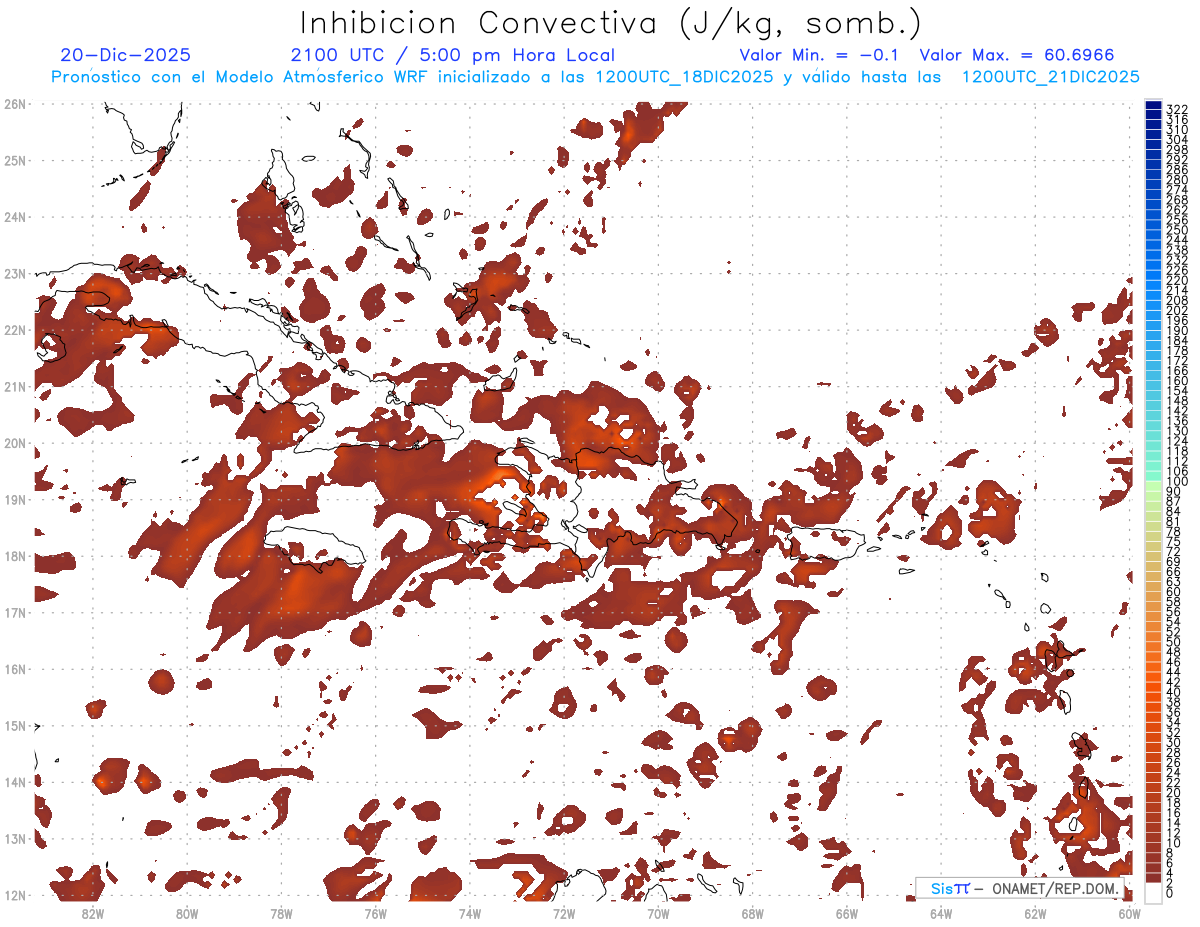1200x927 pixels.
Task: Click the validity stamp '1200UTC_21DIC2025'
Action: 1050,77
